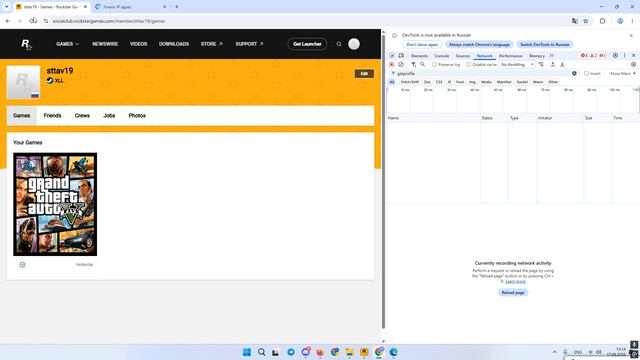Bookmark this page with star icon
This screenshot has width=640, height=360.
point(586,21)
